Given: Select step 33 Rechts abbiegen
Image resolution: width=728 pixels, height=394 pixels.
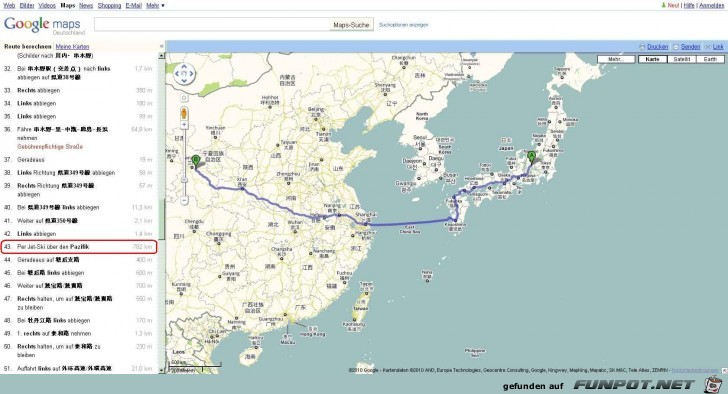Looking at the screenshot, I should pyautogui.click(x=79, y=90).
